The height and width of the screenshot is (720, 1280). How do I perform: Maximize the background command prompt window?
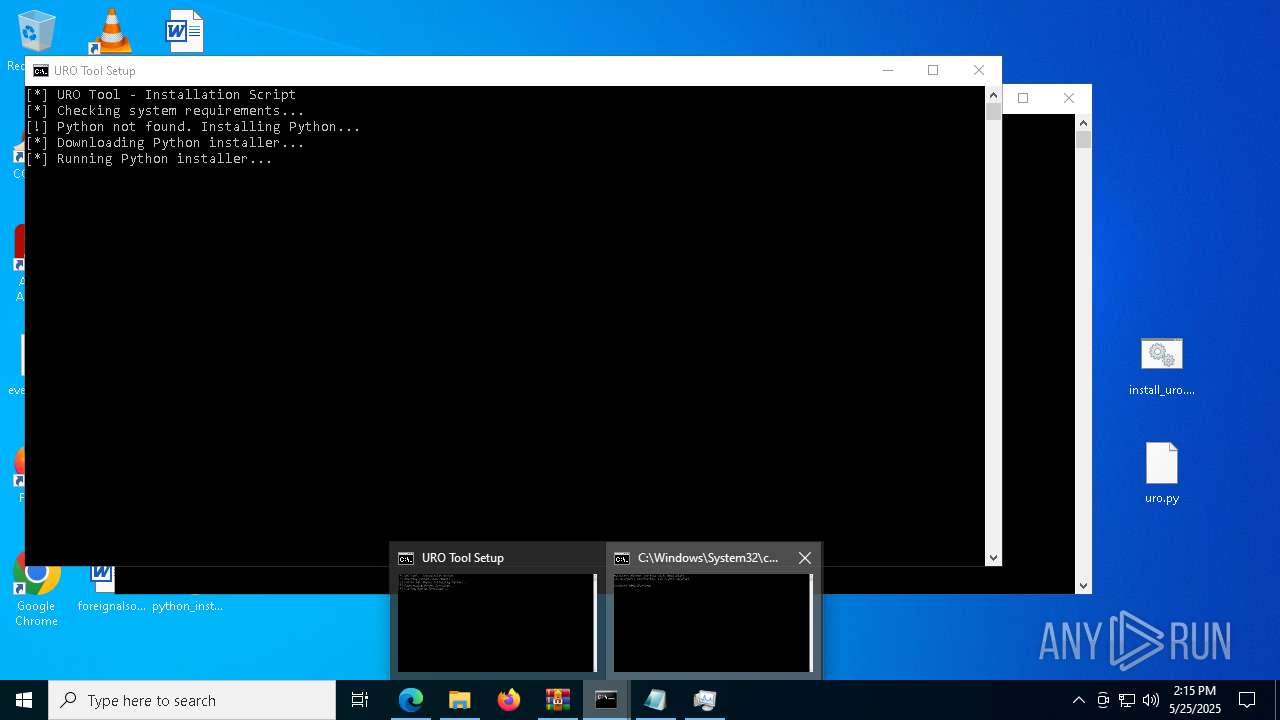click(x=1023, y=98)
